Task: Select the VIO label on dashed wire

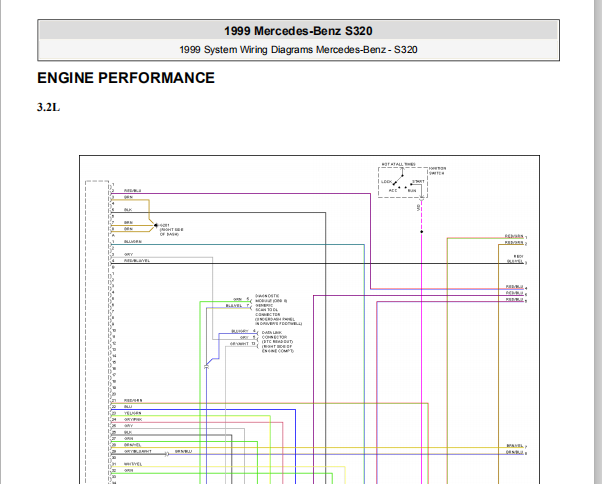Action: 418,208
